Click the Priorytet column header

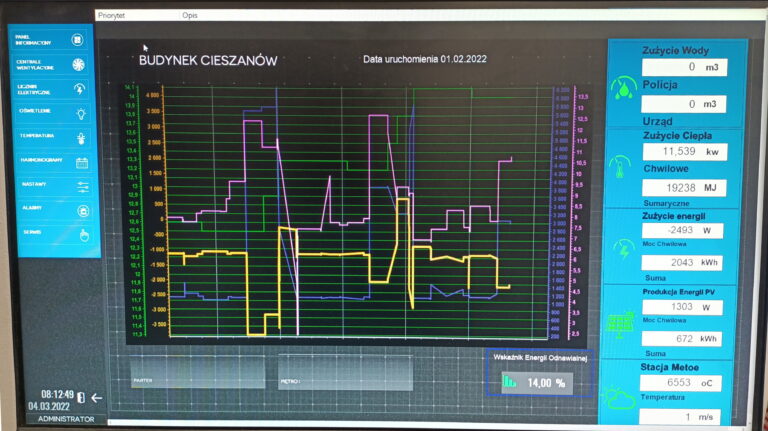pyautogui.click(x=111, y=16)
